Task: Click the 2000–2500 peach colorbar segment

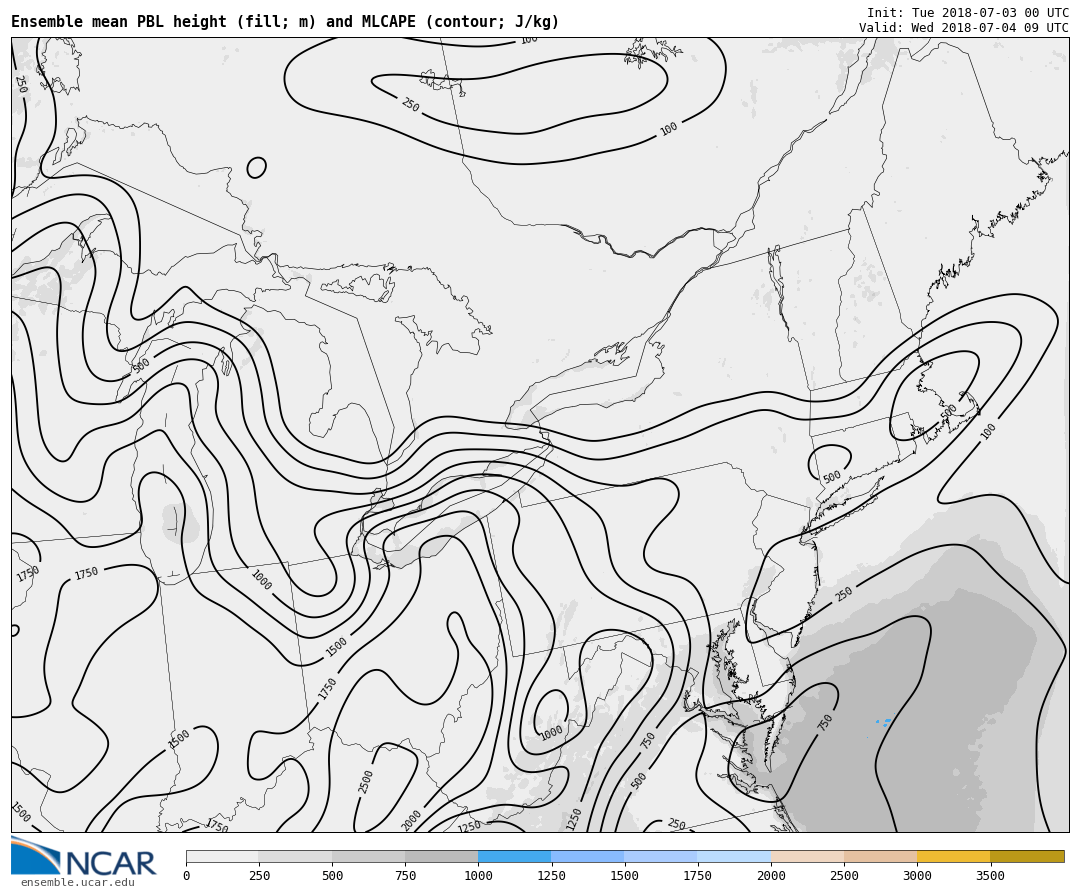Action: [x=808, y=856]
